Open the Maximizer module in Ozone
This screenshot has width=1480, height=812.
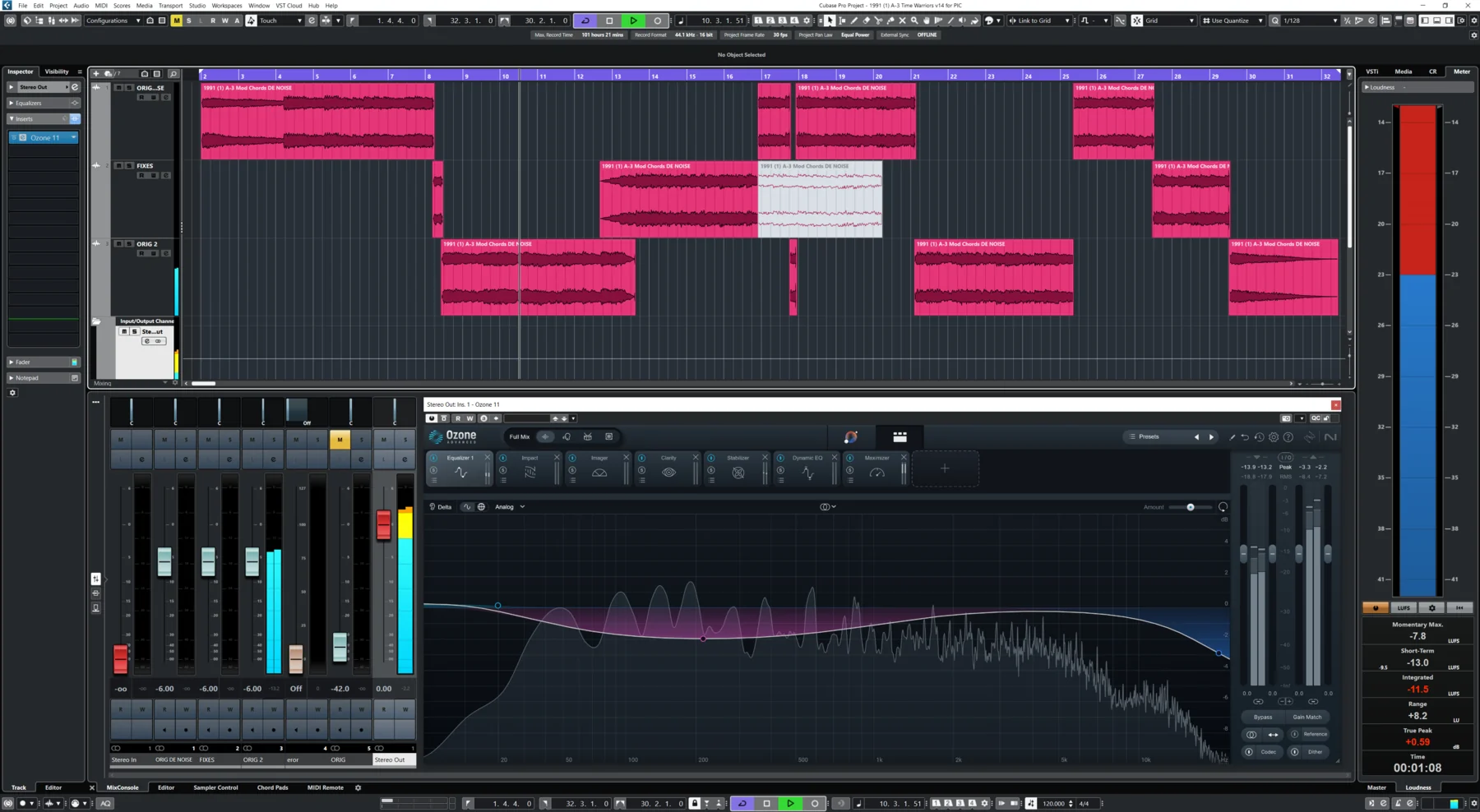pyautogui.click(x=877, y=468)
